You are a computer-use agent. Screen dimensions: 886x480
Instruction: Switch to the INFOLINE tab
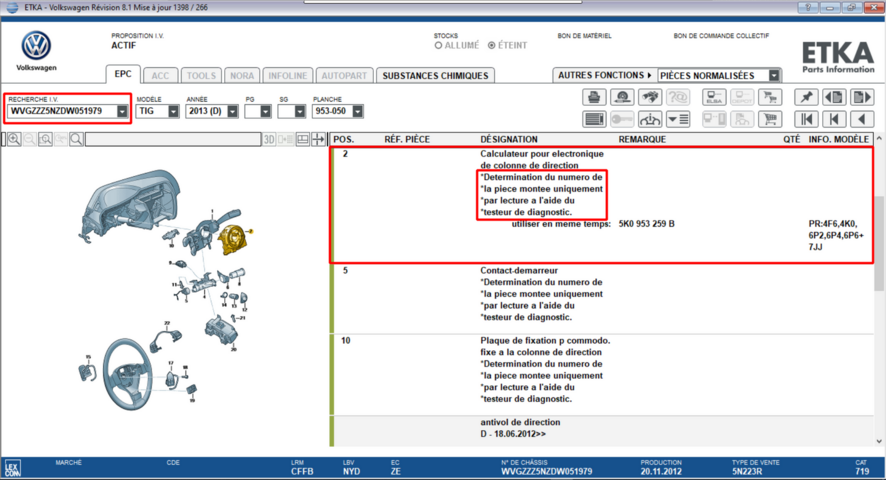pyautogui.click(x=288, y=76)
